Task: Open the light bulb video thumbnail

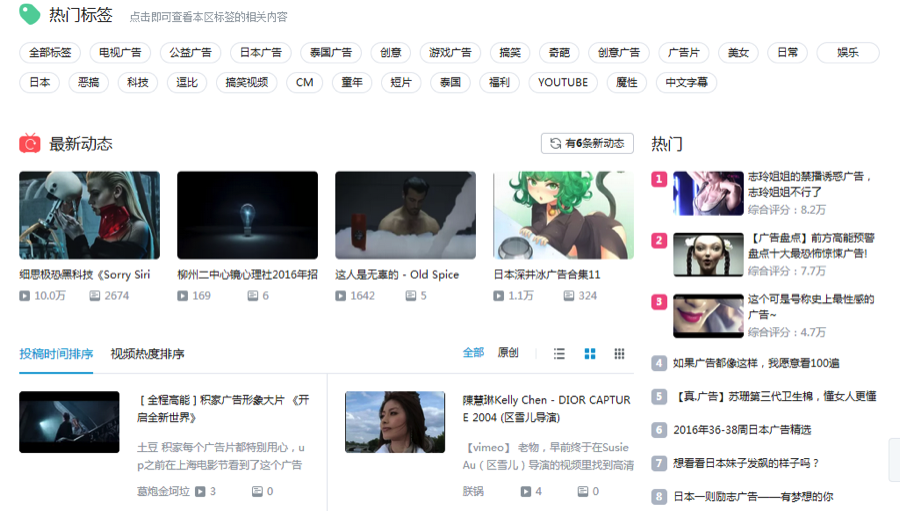Action: pos(247,215)
